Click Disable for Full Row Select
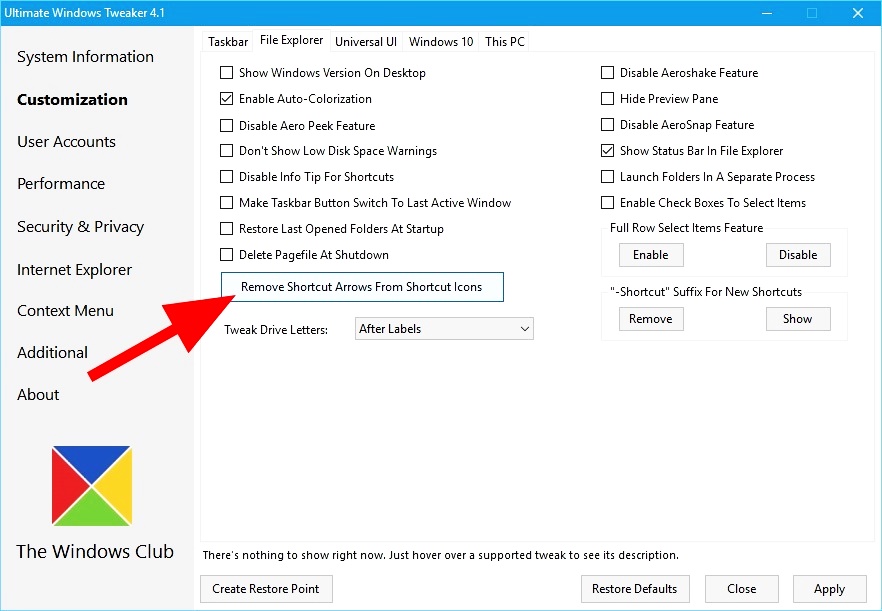 pyautogui.click(x=798, y=255)
